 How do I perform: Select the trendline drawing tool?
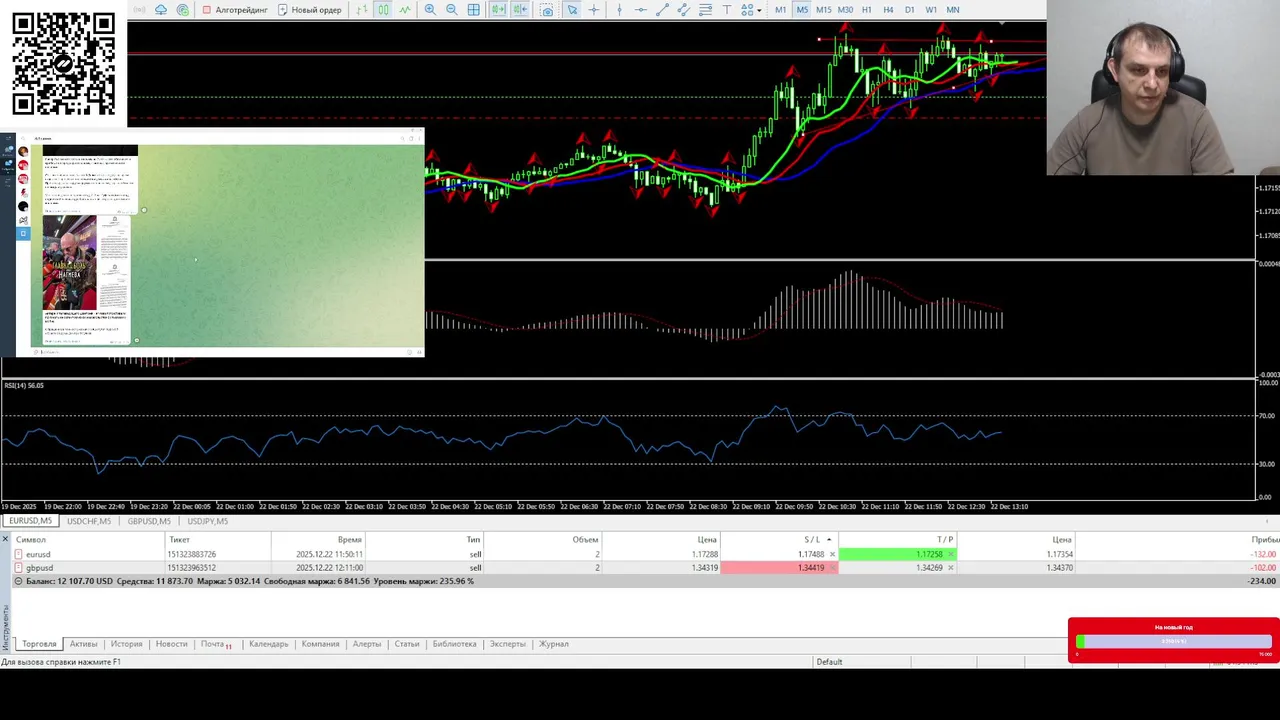663,9
